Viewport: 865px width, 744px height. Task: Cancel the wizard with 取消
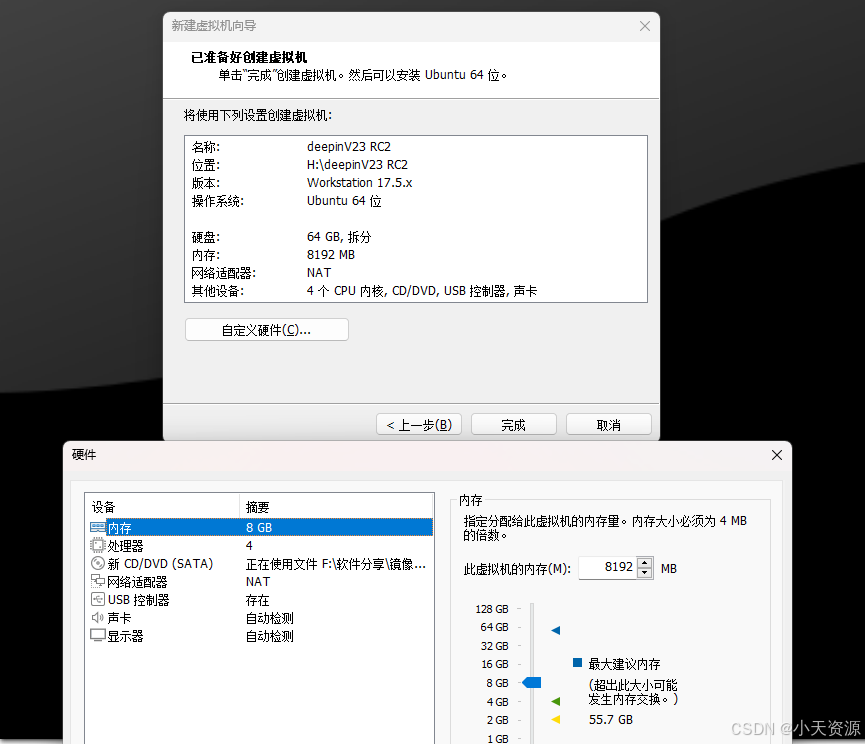[608, 425]
